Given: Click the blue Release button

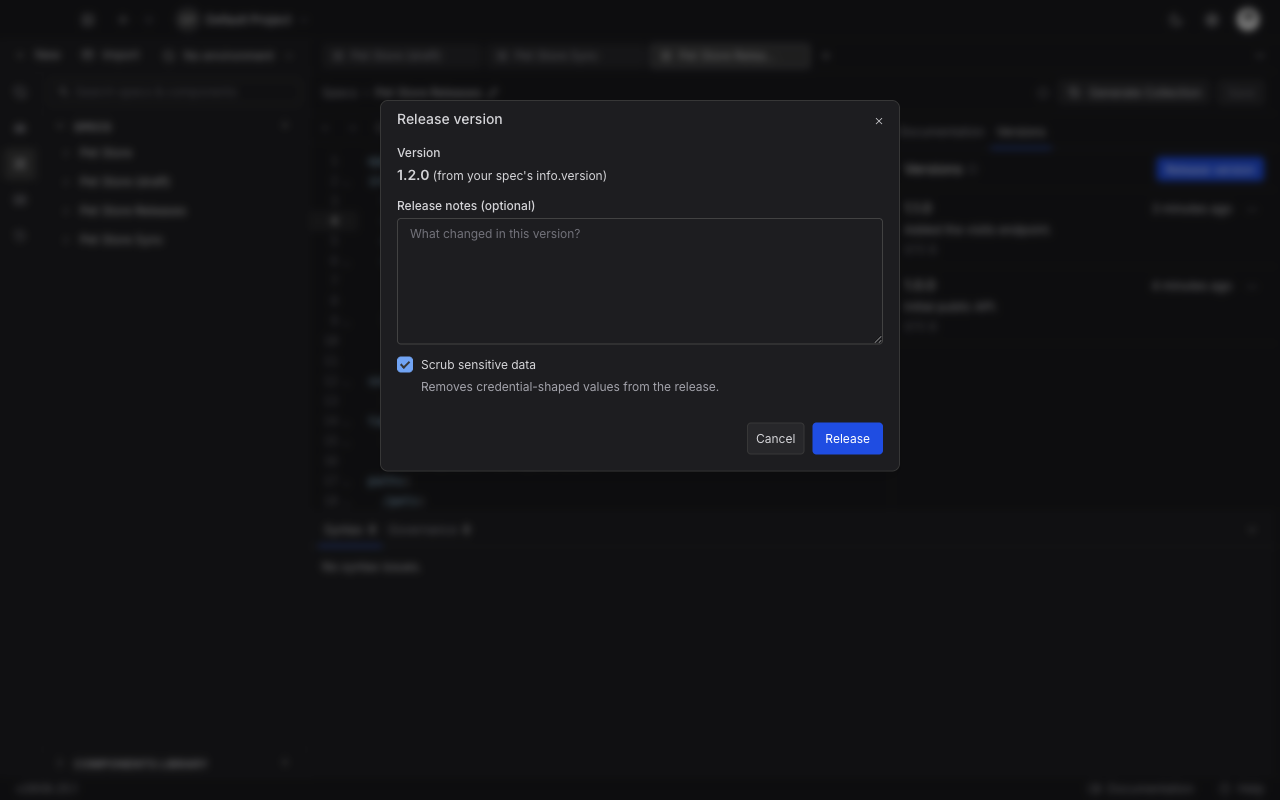Looking at the screenshot, I should point(847,439).
